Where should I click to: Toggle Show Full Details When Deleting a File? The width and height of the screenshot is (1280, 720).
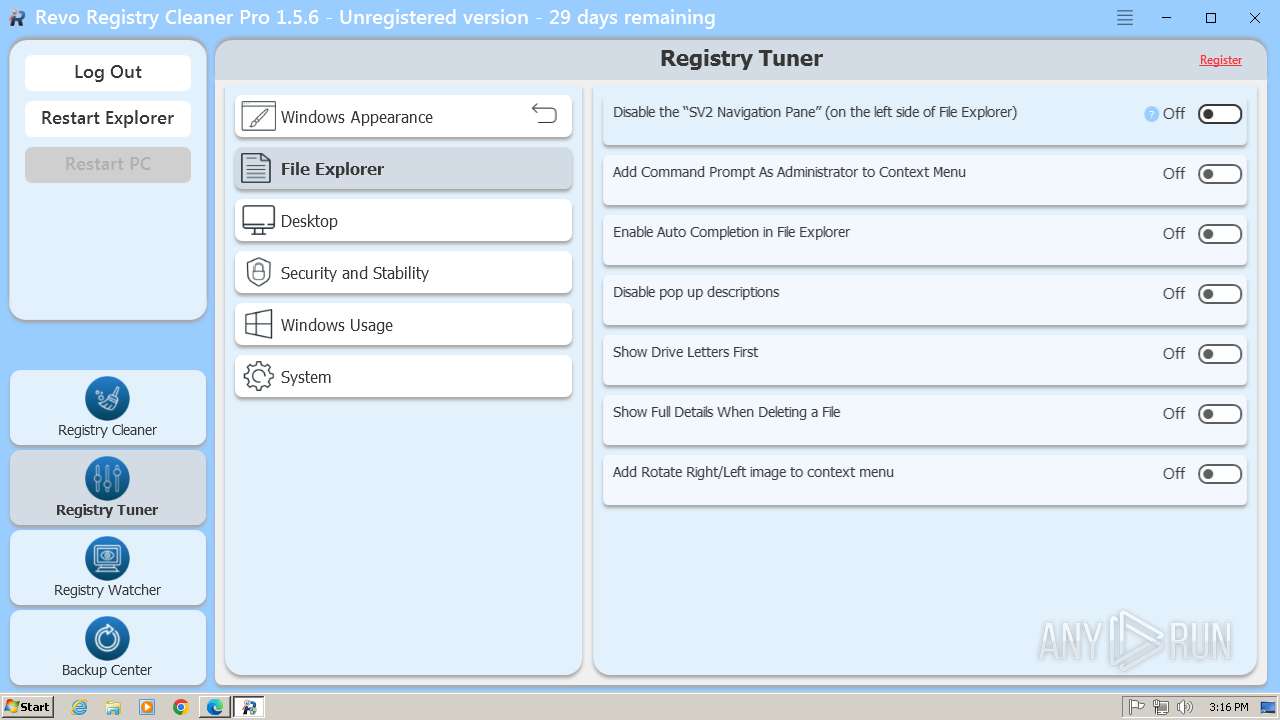pos(1220,414)
